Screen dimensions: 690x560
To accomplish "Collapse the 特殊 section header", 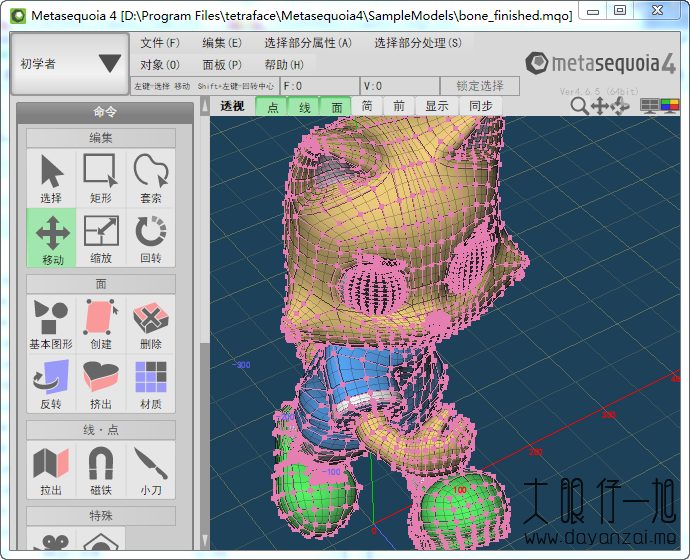I will point(101,516).
